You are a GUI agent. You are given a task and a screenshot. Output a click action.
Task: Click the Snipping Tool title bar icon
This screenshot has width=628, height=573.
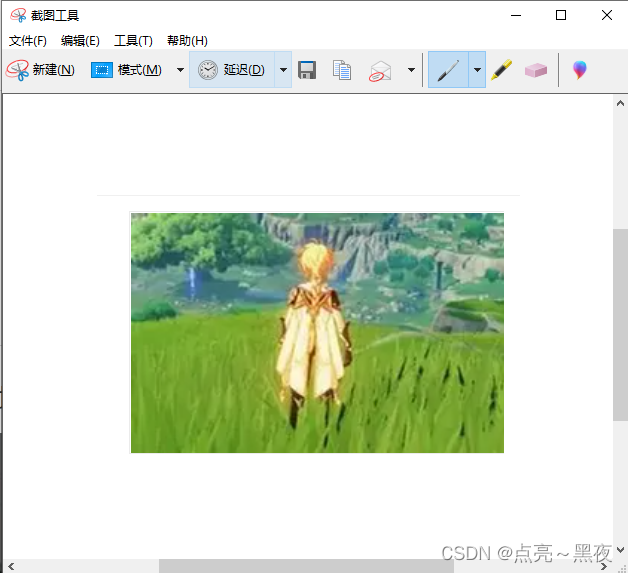[x=18, y=15]
